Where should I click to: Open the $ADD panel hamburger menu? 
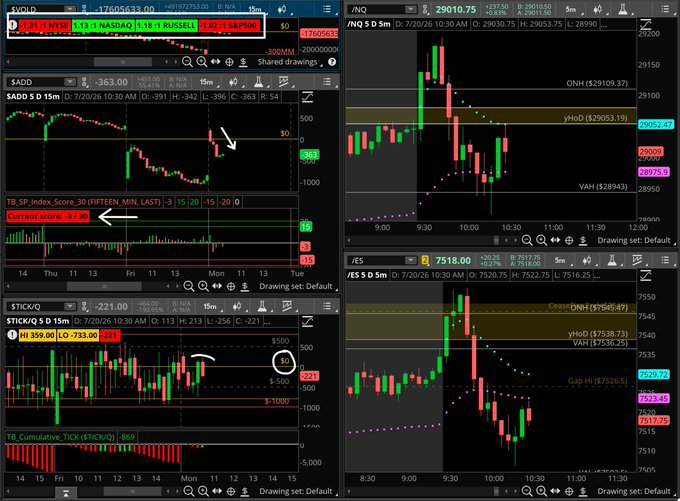327,82
